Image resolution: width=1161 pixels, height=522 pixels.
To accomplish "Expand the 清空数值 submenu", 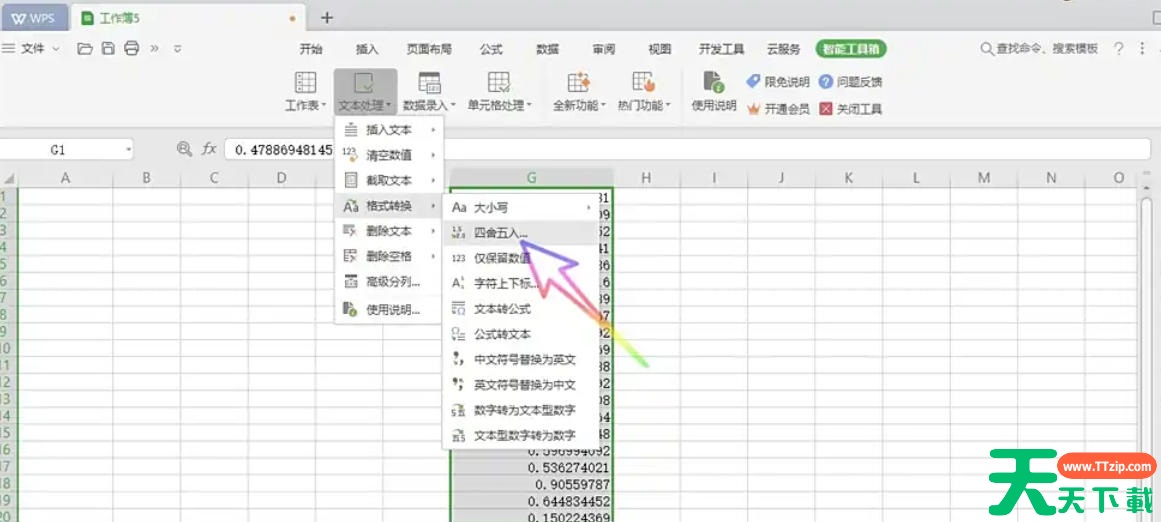I will click(389, 155).
